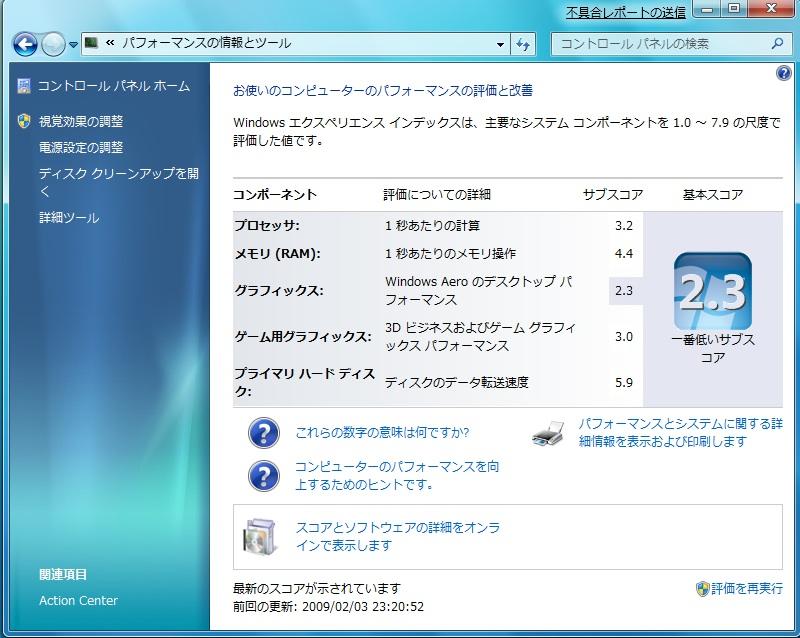Select the メモリ (RAM) subscore 4.4
This screenshot has width=800, height=638.
click(x=623, y=254)
